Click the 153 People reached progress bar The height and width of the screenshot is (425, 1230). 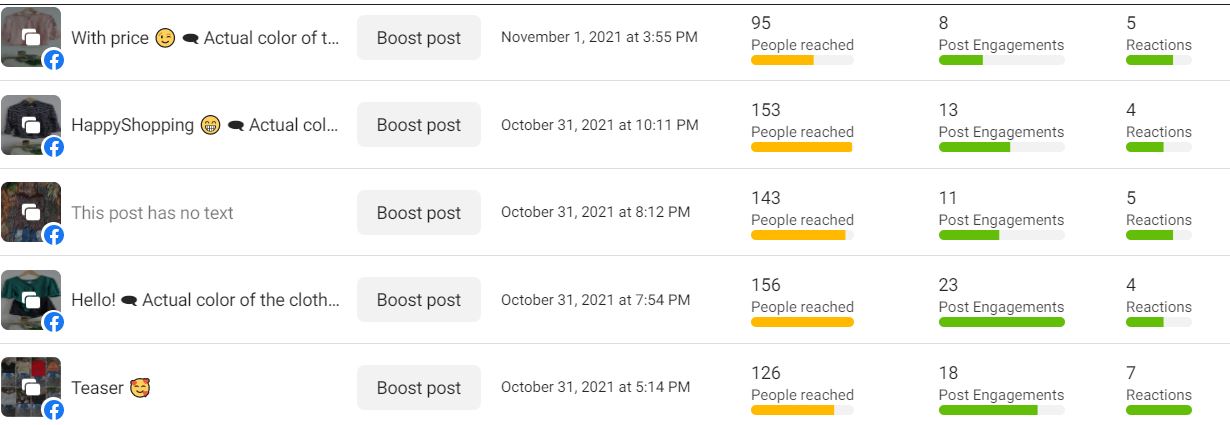(802, 148)
